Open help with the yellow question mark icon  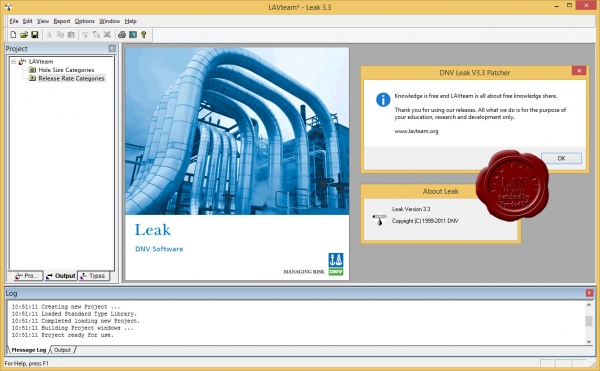143,35
